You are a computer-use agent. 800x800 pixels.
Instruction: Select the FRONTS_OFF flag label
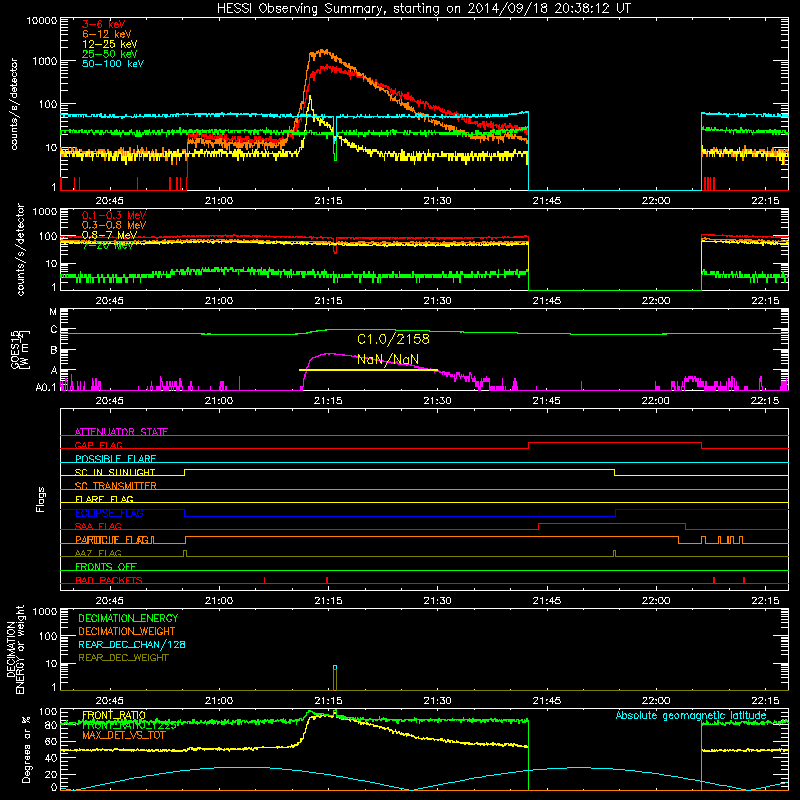click(106, 567)
